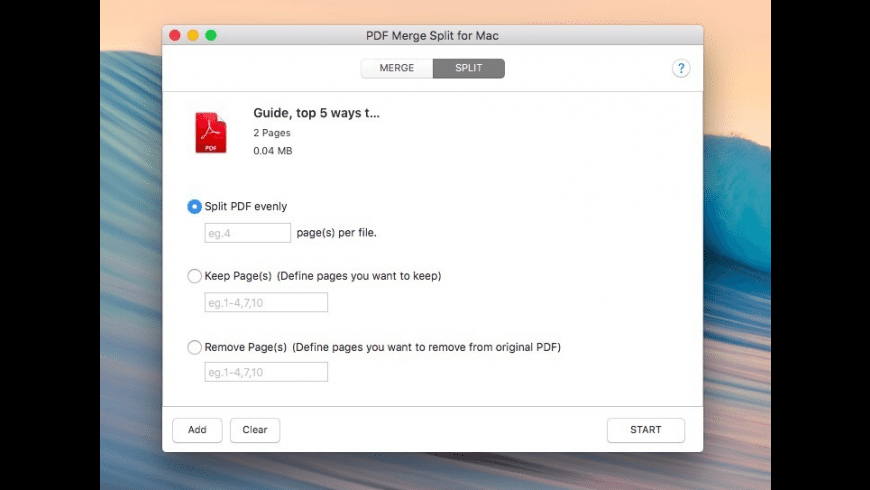Enable the Remove Page(s) radio option
This screenshot has height=490, width=870.
pyautogui.click(x=194, y=347)
